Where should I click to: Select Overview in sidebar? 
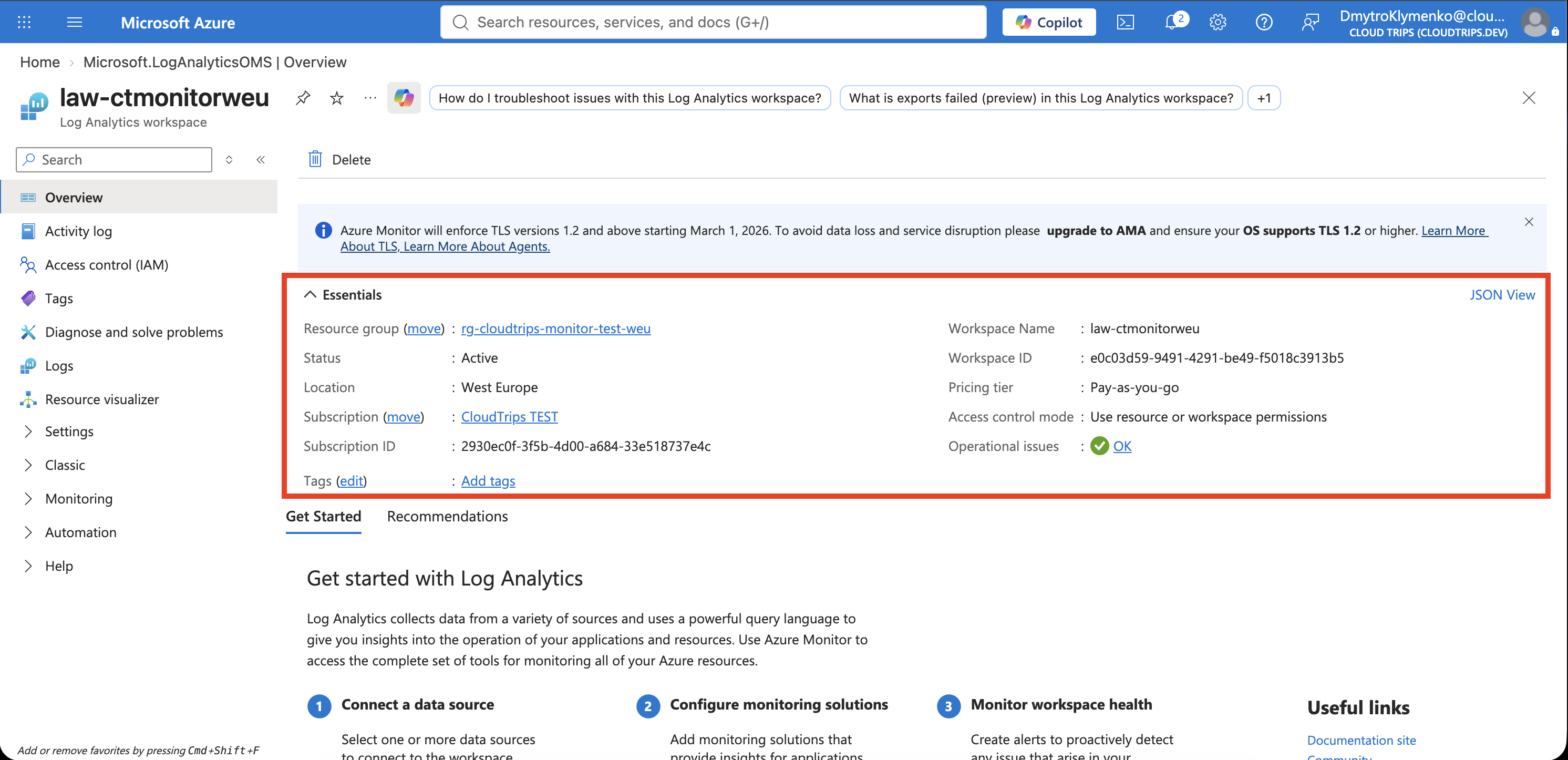(x=139, y=197)
